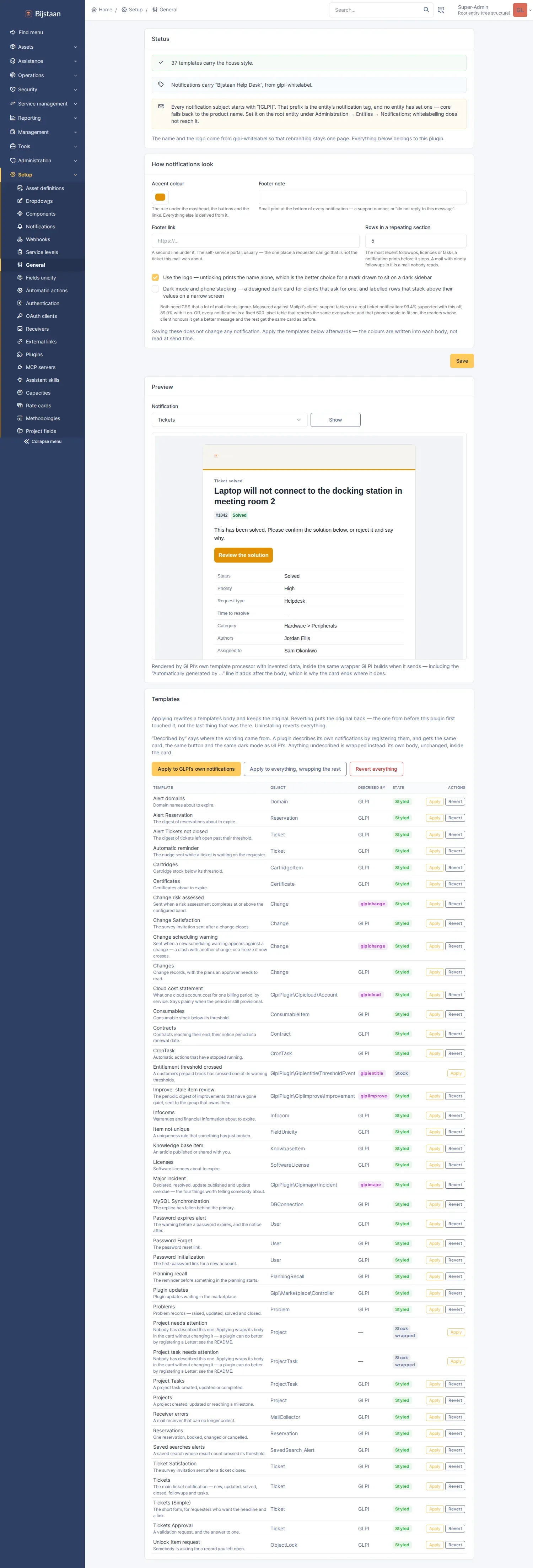Expand the Administration menu
533x1568 pixels.
(43, 161)
